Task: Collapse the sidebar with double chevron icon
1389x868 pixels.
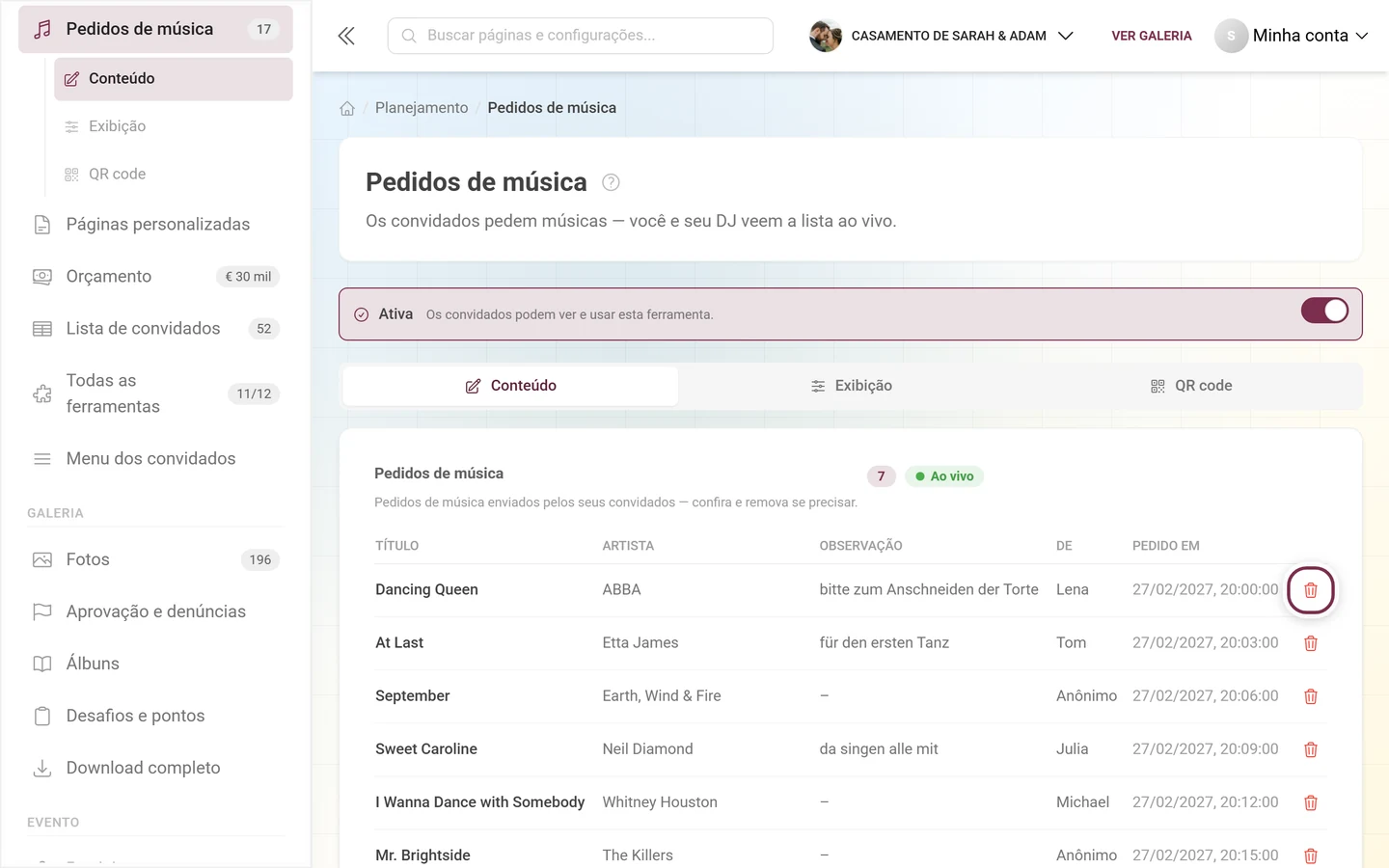Action: [346, 36]
